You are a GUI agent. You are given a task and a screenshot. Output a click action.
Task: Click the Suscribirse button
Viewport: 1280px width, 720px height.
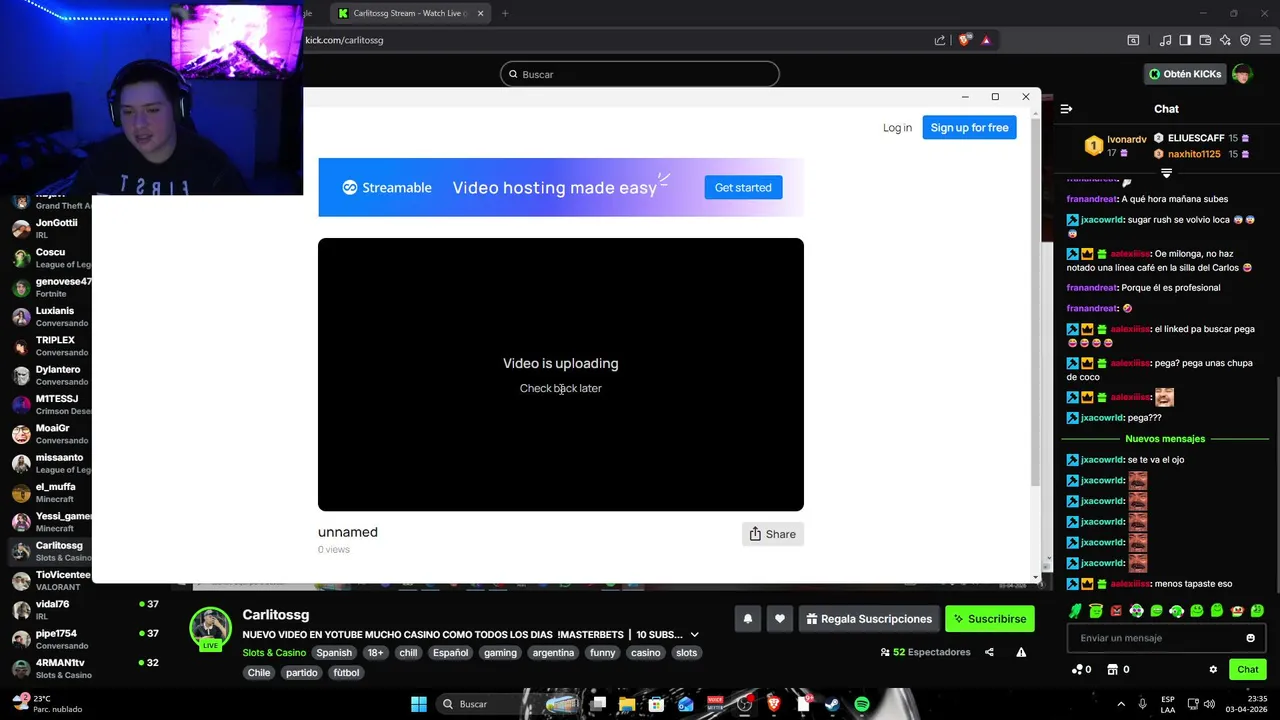(x=989, y=619)
